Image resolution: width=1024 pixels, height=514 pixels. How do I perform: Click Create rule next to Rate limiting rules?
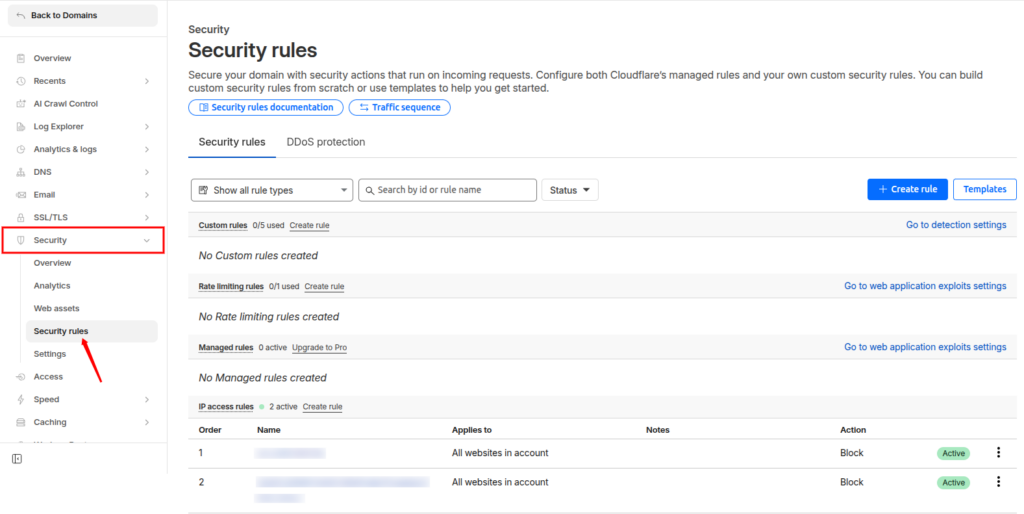[325, 287]
